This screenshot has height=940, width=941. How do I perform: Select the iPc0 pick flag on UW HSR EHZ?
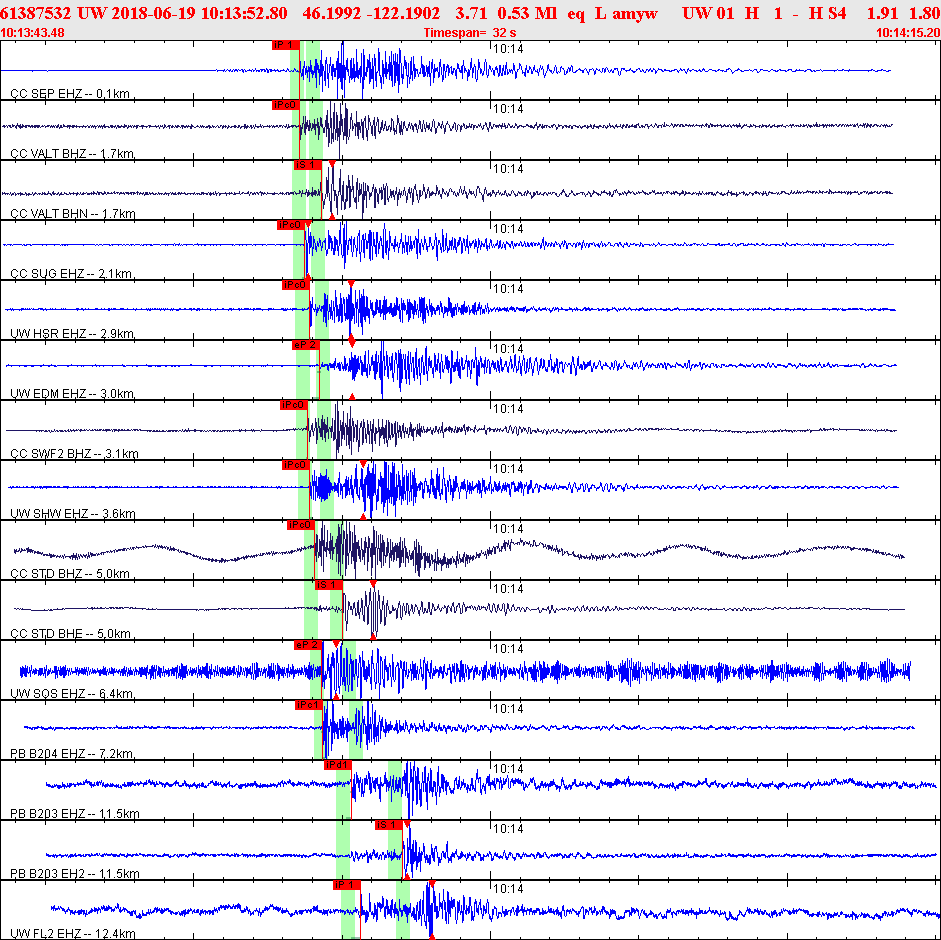[295, 285]
